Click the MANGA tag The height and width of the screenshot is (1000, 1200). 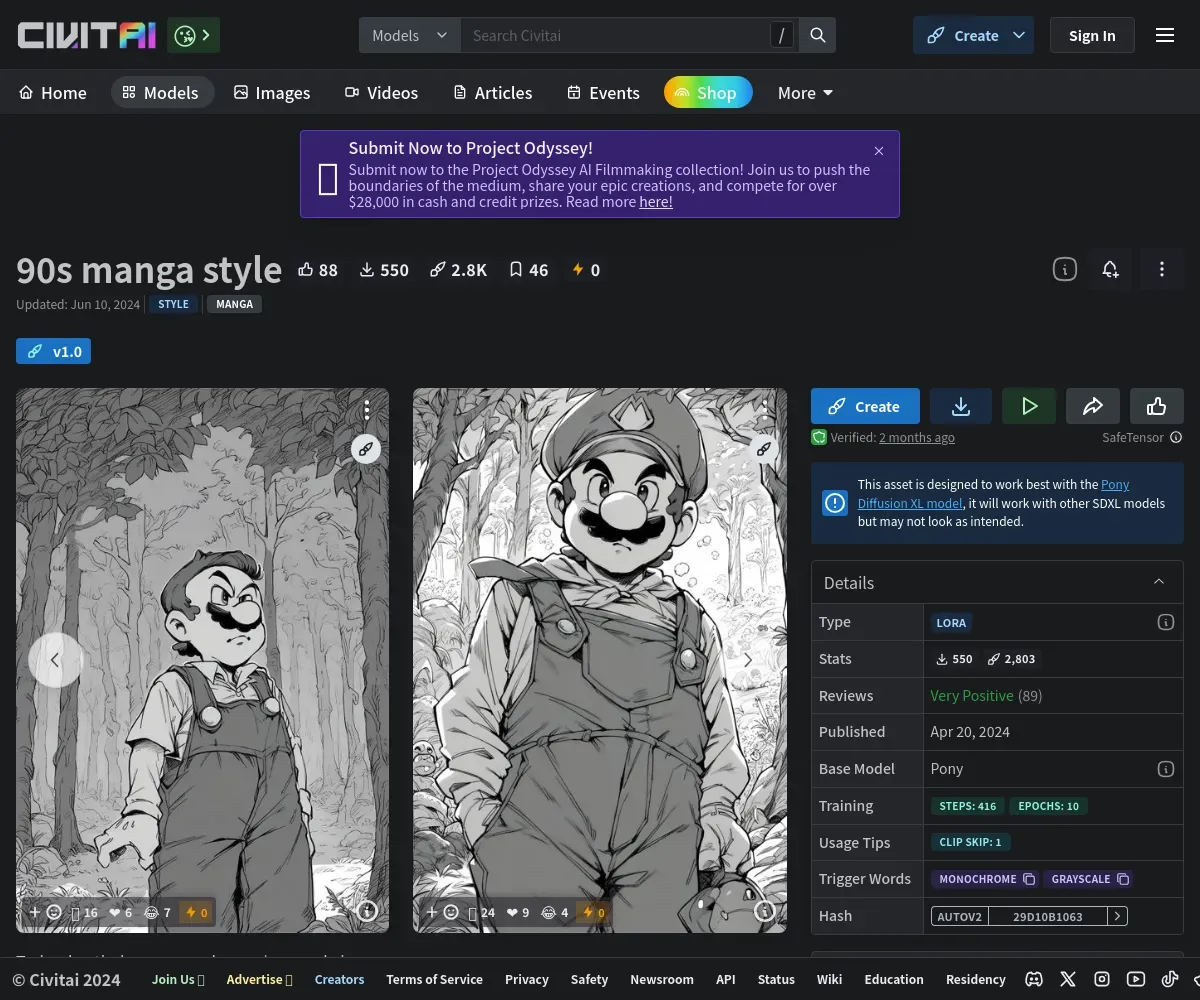[234, 304]
